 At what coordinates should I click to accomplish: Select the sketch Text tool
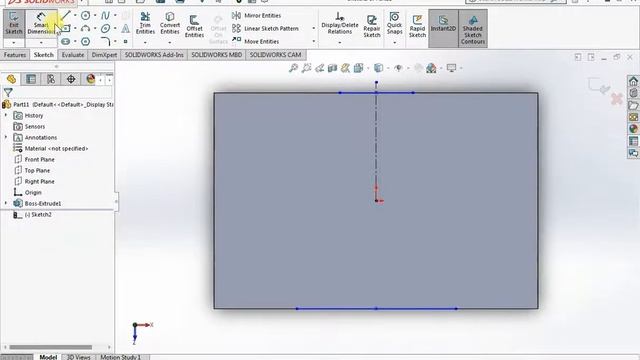tap(125, 29)
